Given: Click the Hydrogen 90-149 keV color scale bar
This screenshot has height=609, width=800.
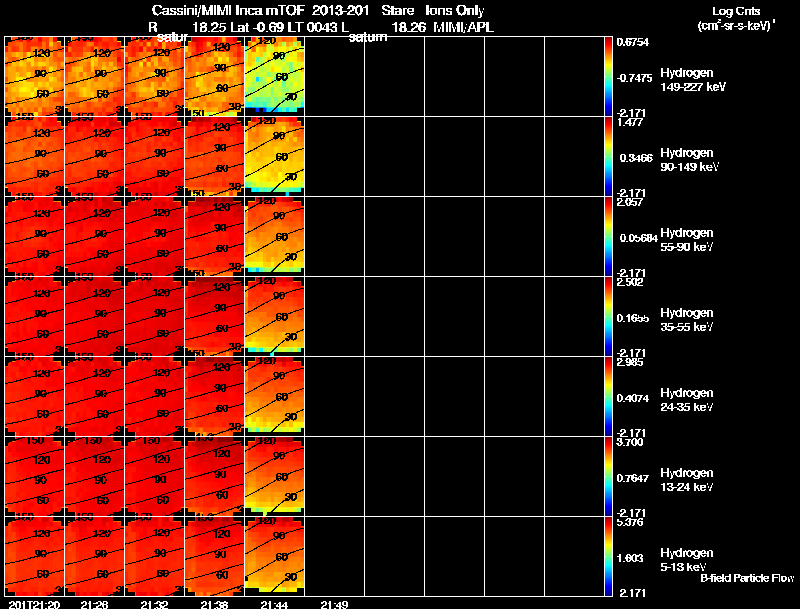Looking at the screenshot, I should coord(608,156).
